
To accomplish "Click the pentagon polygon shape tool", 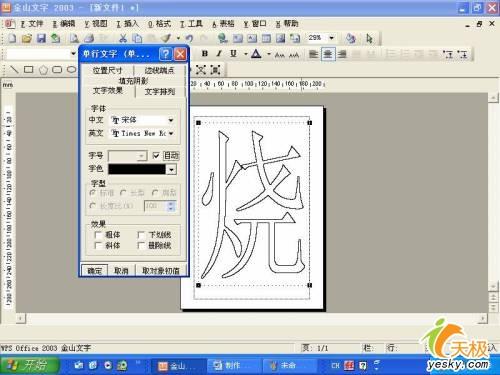I will [43, 70].
